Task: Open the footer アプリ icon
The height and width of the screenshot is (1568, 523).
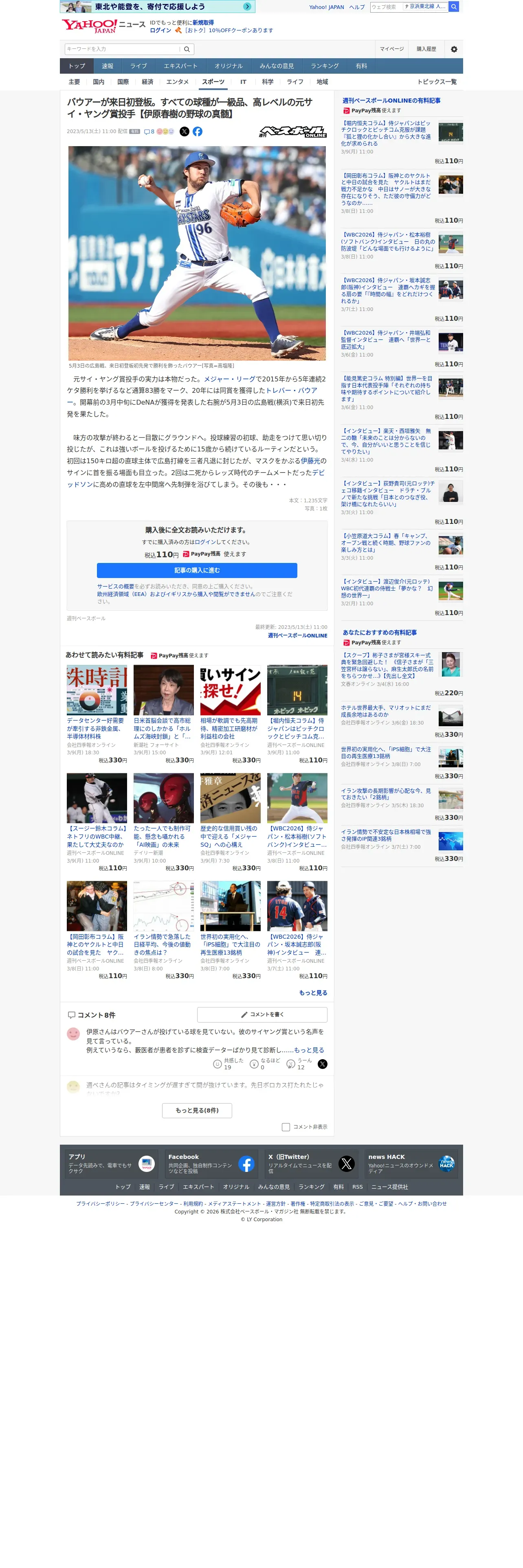Action: 146,1164
